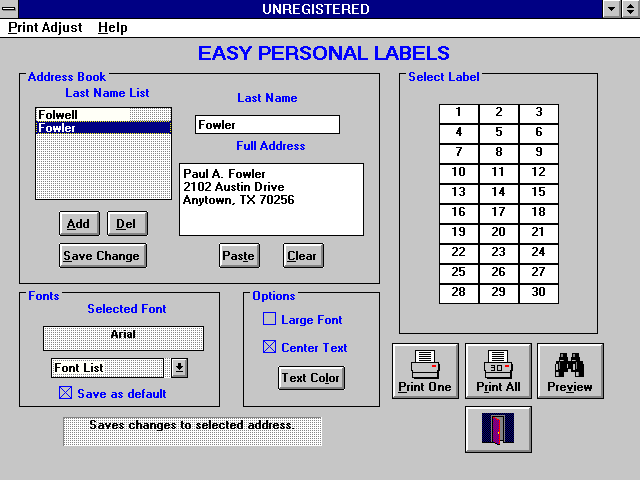Open the Help menu
The width and height of the screenshot is (640, 480).
pyautogui.click(x=112, y=28)
